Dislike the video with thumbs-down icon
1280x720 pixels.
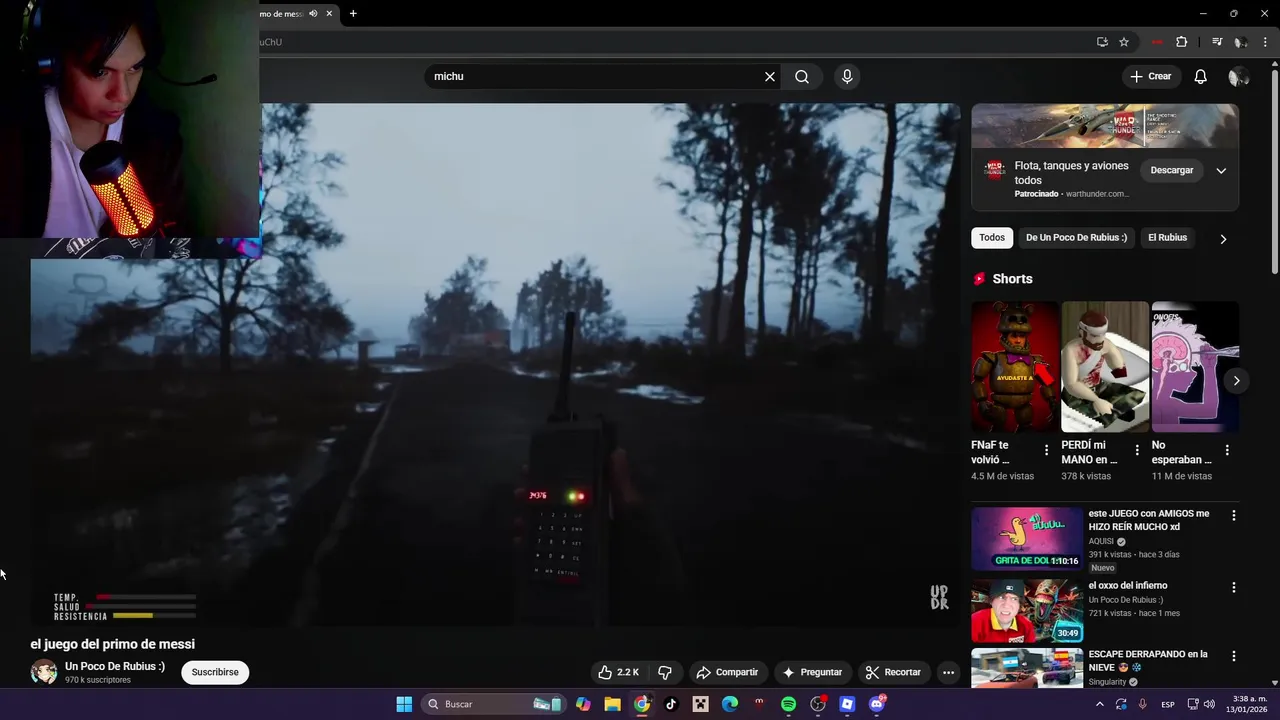click(665, 672)
